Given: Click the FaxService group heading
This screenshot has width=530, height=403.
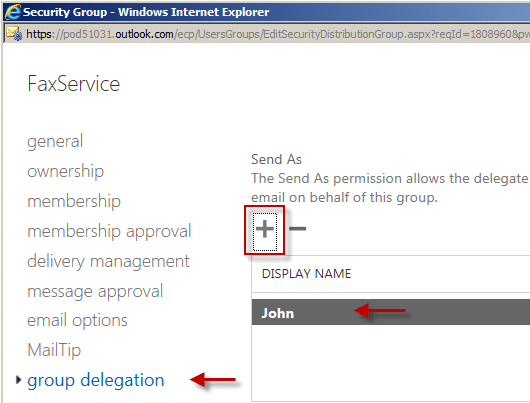Looking at the screenshot, I should click(x=74, y=84).
